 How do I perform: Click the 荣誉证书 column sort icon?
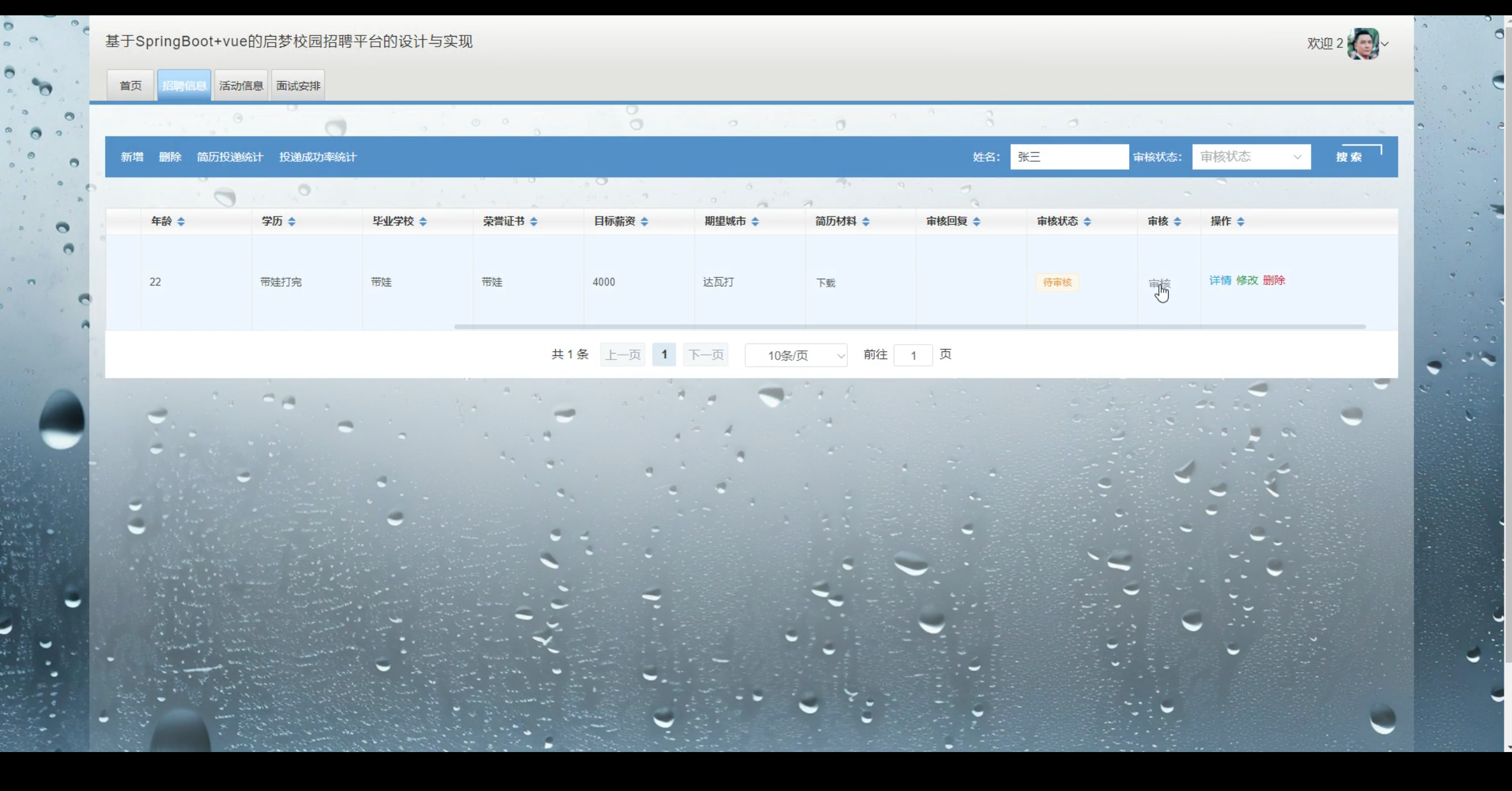tap(534, 221)
